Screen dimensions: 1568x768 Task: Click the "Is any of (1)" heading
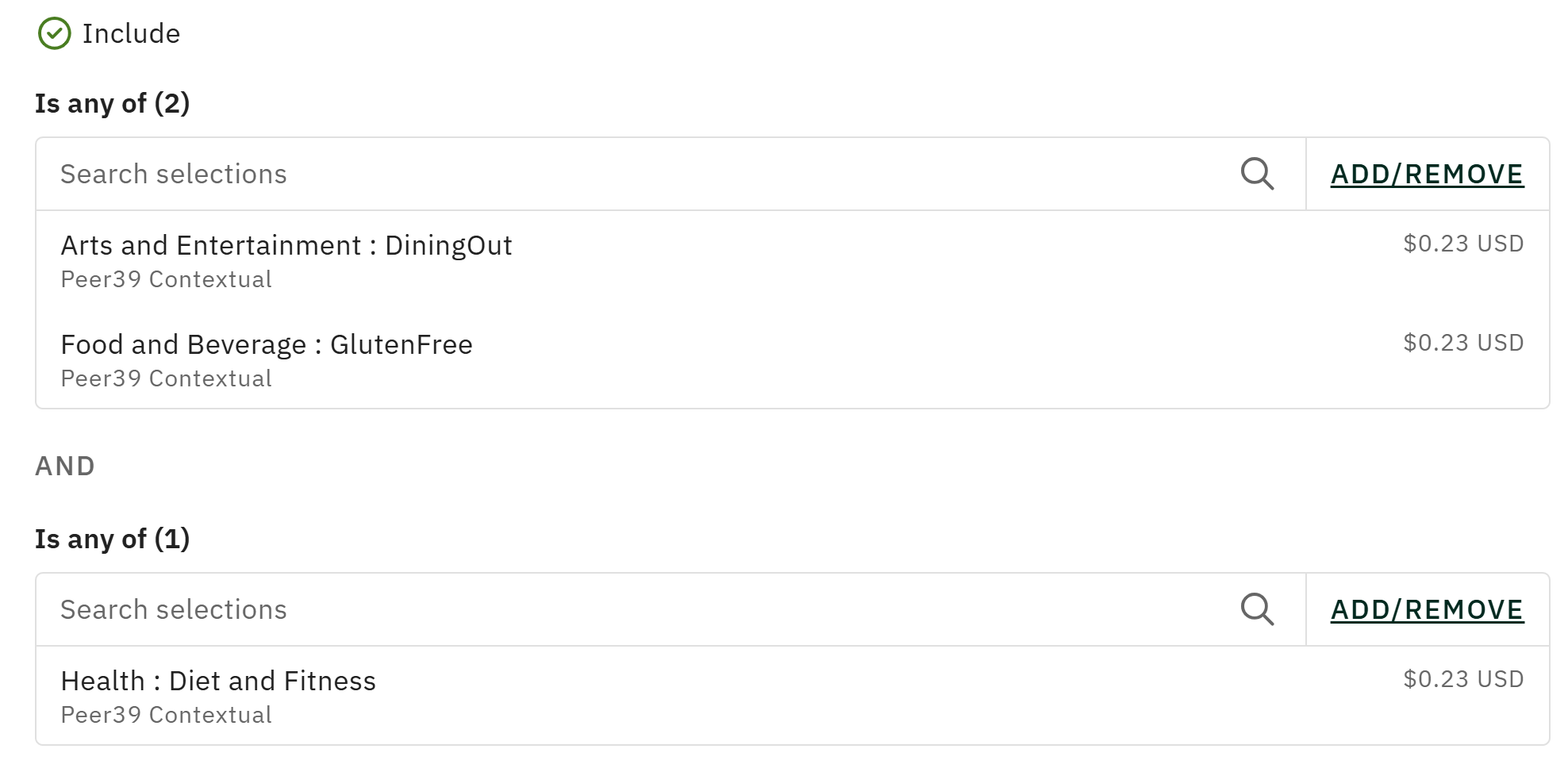112,539
